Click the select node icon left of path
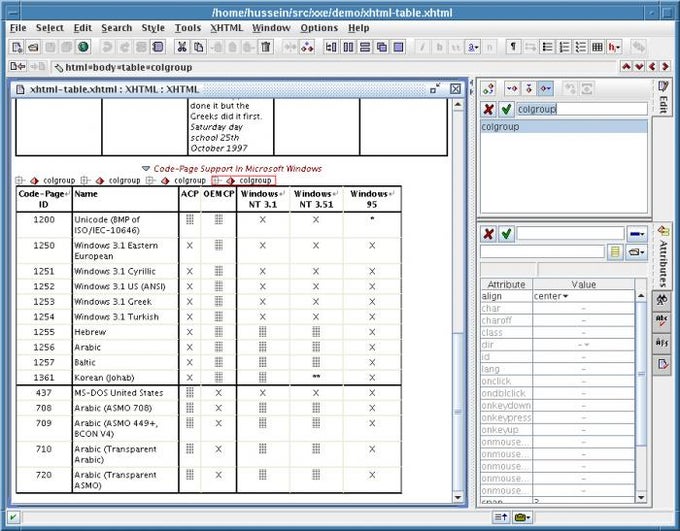 tap(58, 68)
